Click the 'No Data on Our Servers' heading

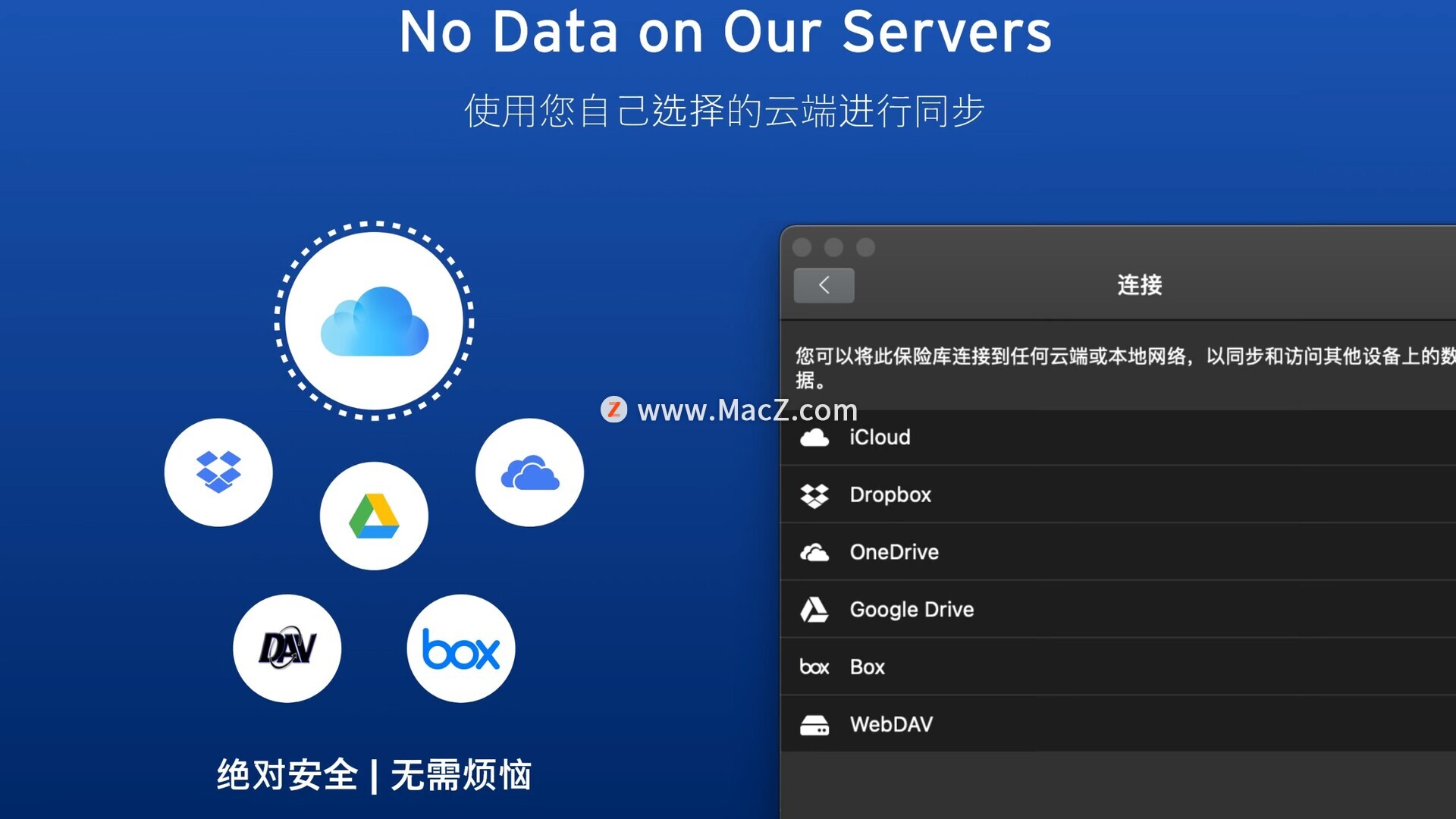pos(726,32)
